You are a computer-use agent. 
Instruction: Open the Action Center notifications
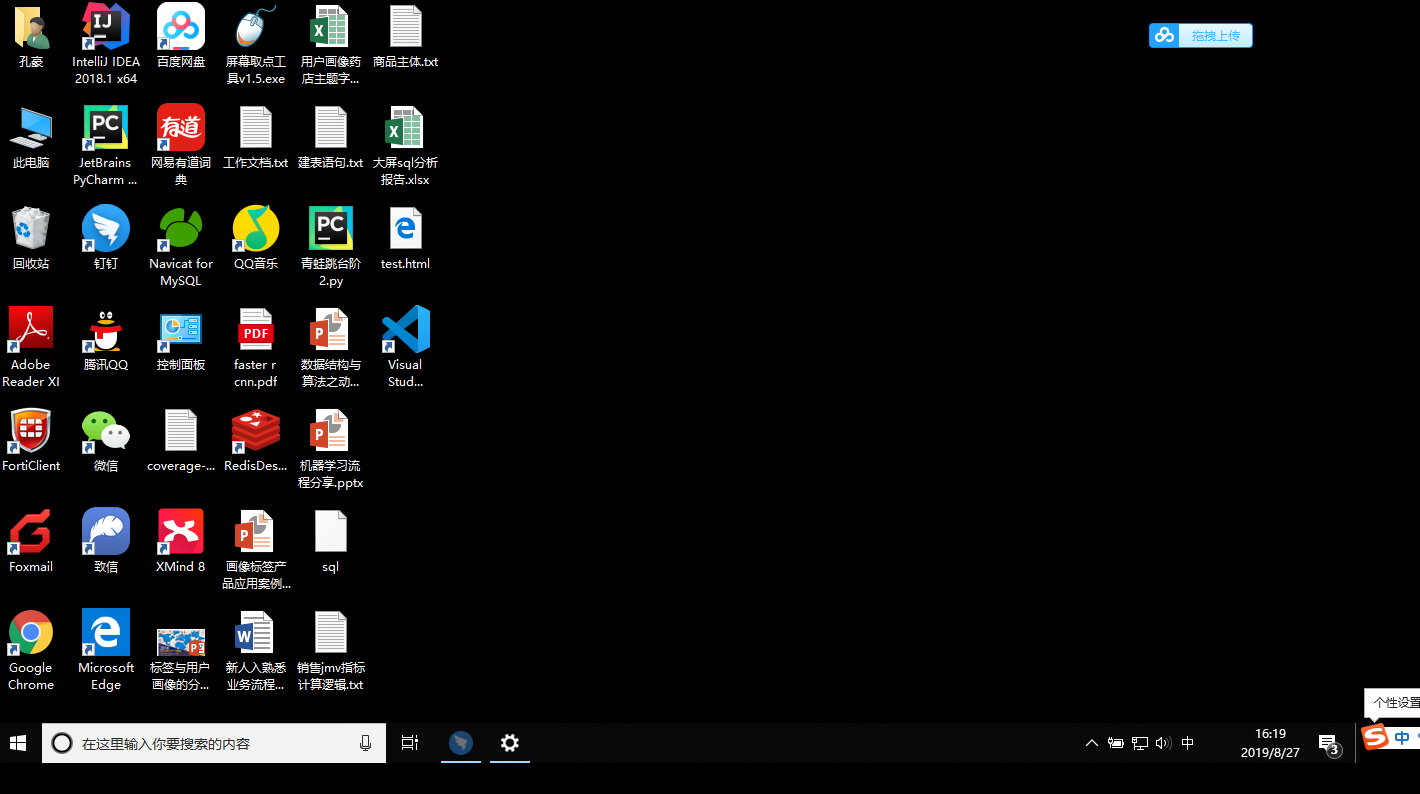(x=1329, y=744)
